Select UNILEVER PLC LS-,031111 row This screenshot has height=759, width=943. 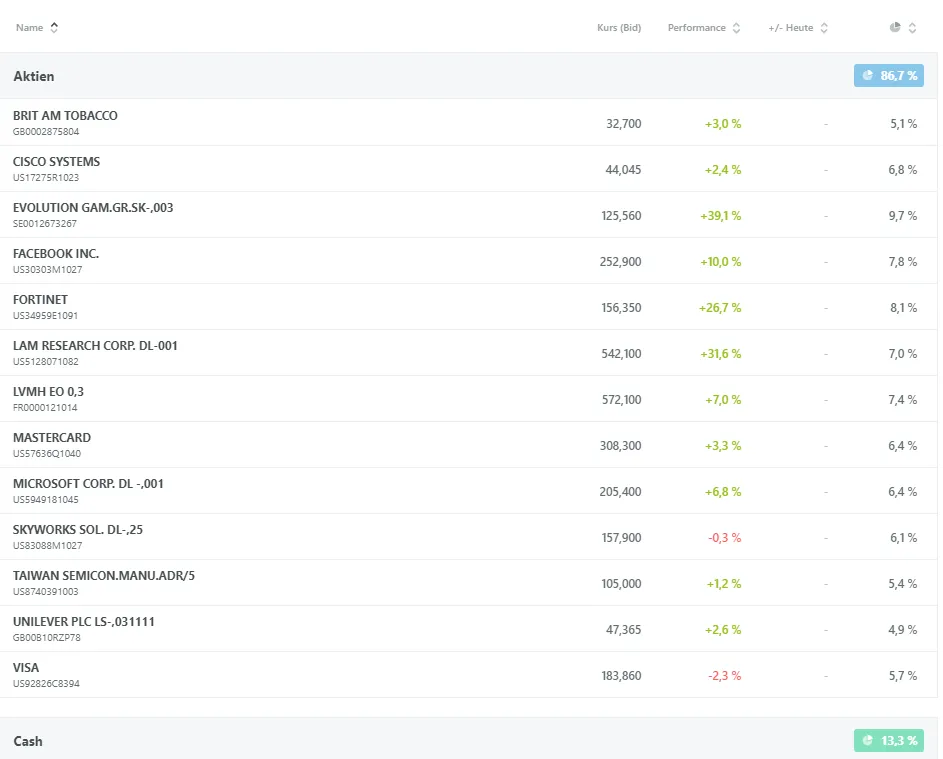[x=468, y=628]
